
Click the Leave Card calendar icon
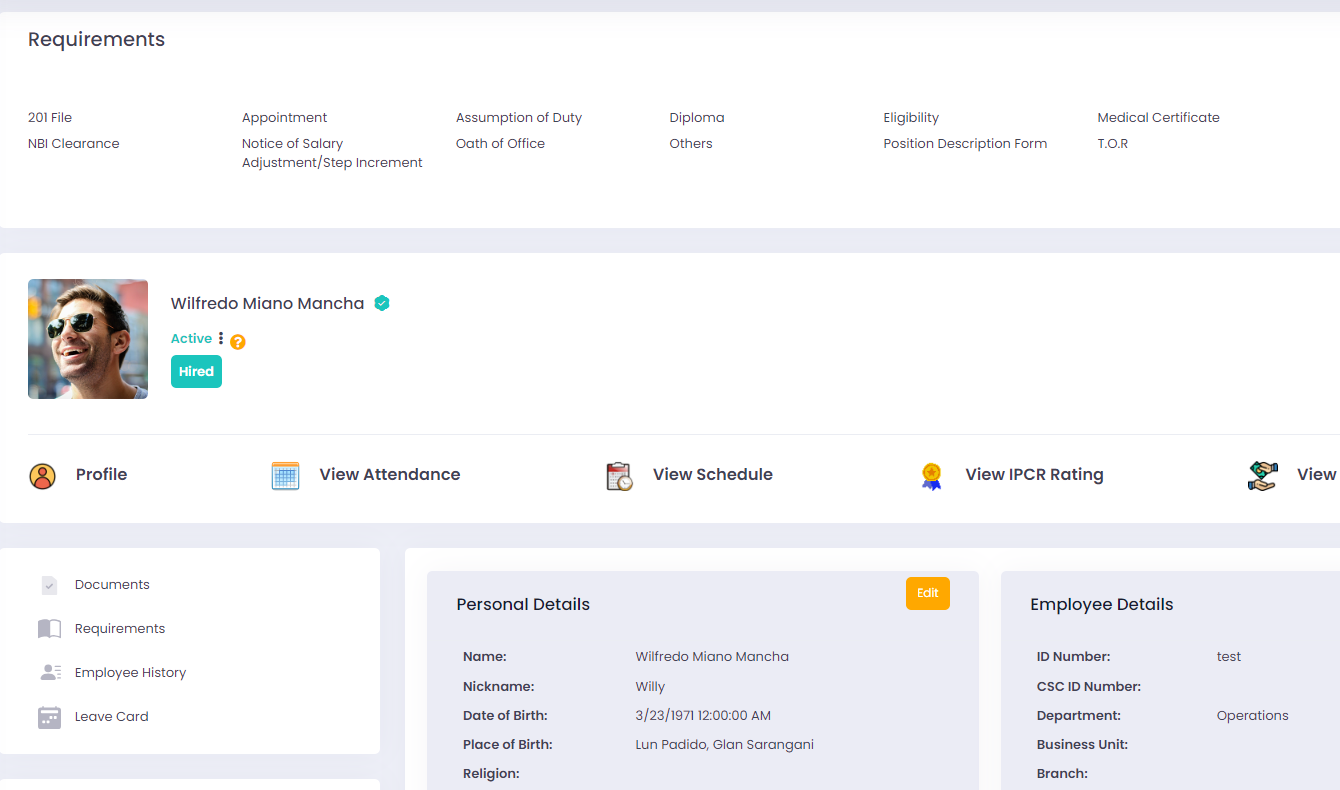49,717
